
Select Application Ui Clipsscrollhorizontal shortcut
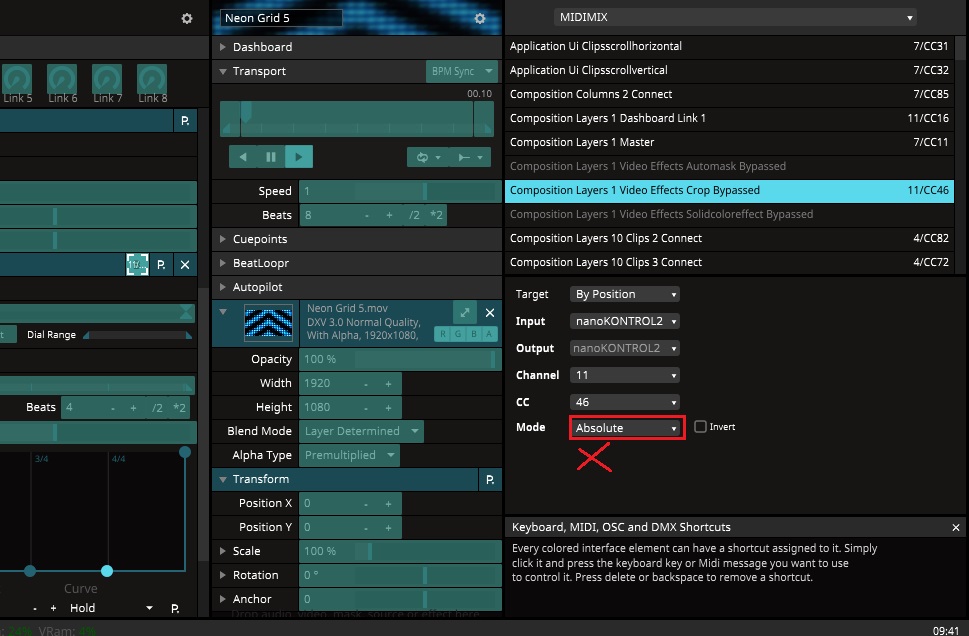click(x=729, y=46)
